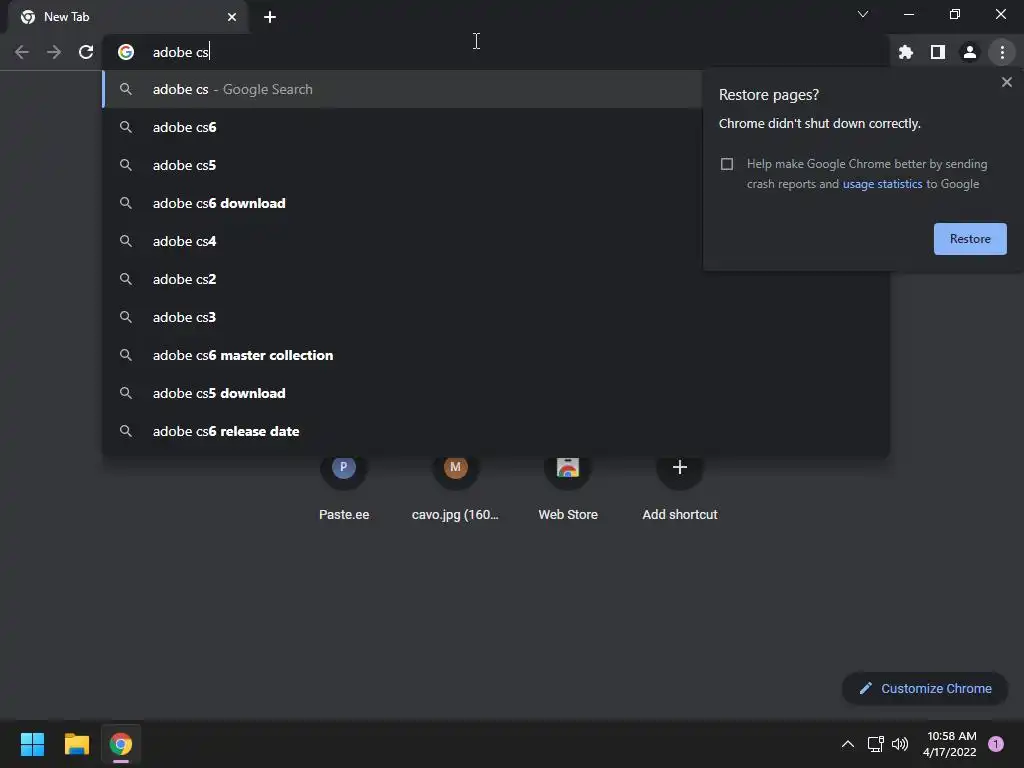Click the forward navigation arrow
This screenshot has width=1024, height=768.
tap(54, 52)
